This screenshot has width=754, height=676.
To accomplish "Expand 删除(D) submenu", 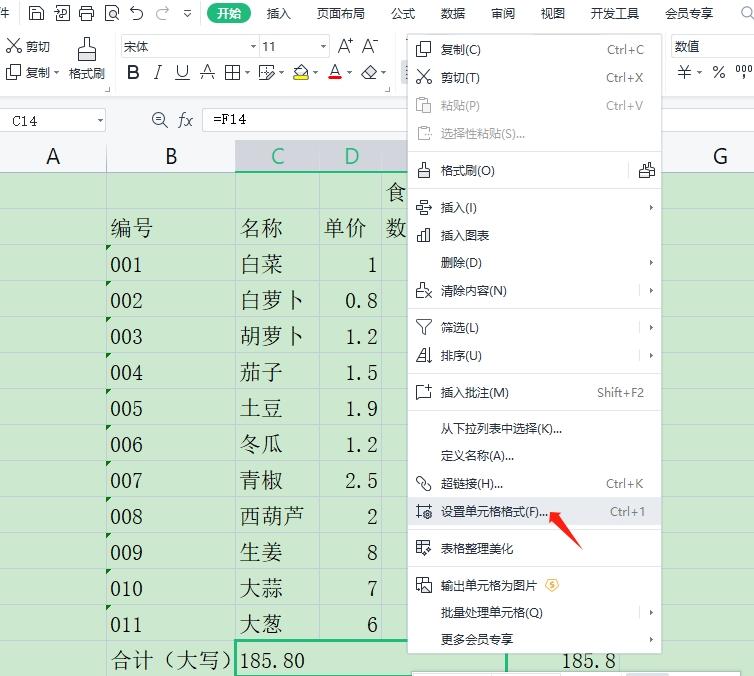I will pyautogui.click(x=534, y=263).
